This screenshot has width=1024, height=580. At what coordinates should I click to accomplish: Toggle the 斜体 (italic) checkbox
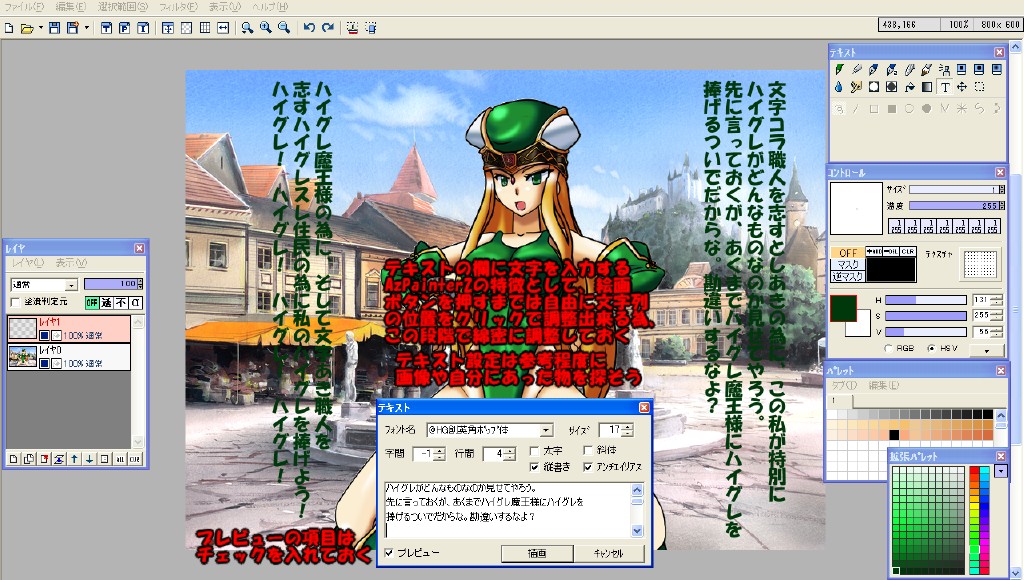point(588,451)
